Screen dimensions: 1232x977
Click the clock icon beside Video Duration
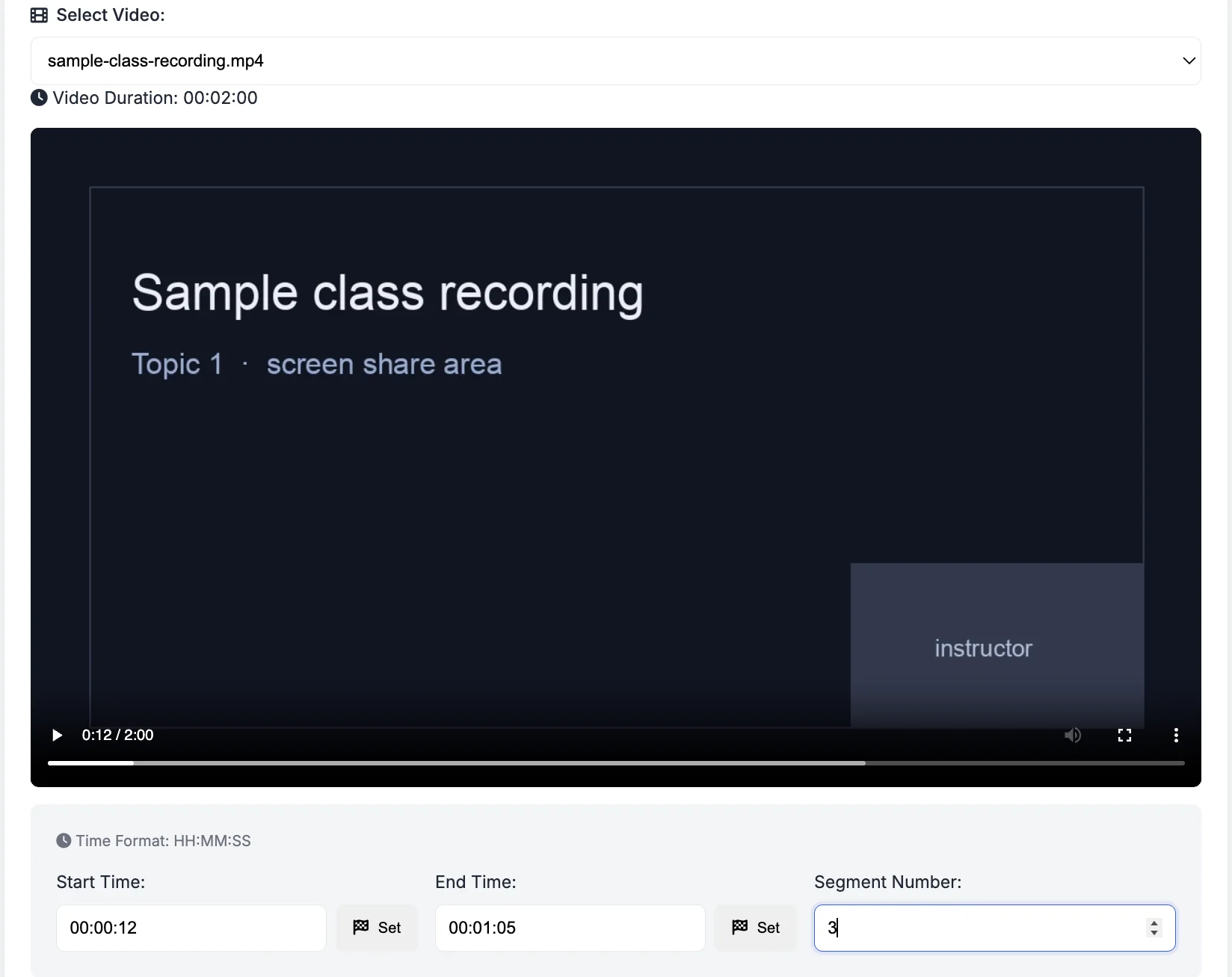39,98
